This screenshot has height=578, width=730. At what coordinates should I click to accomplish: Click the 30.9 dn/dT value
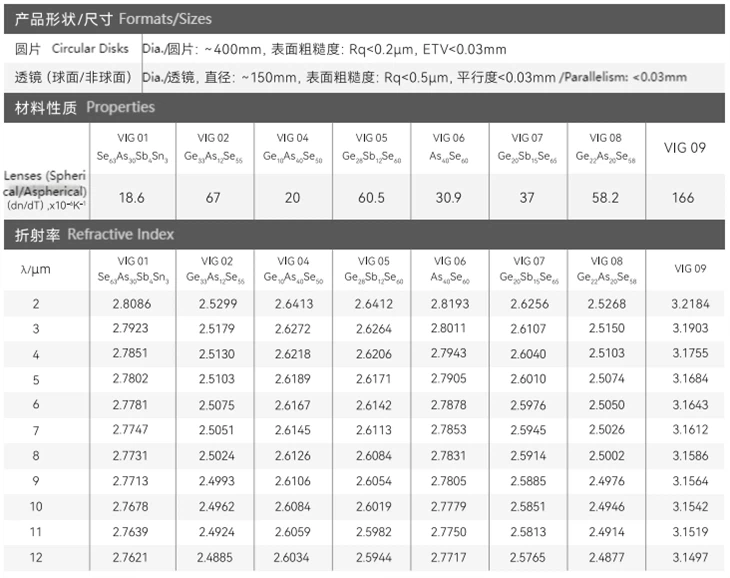(x=448, y=197)
